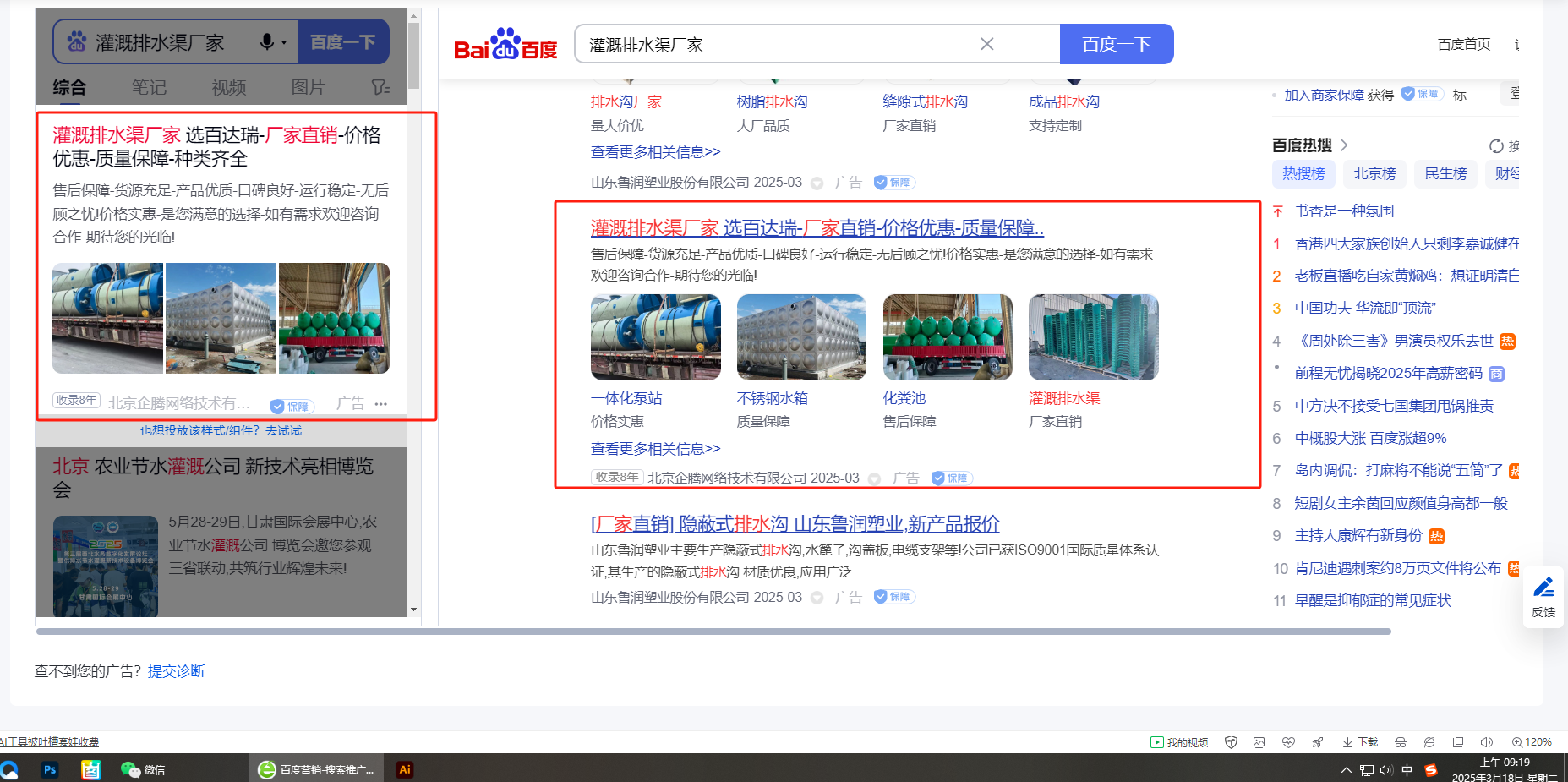Click the Baidu paw icon in mobile search box
Screen dimensions: 1568x782
point(77,41)
